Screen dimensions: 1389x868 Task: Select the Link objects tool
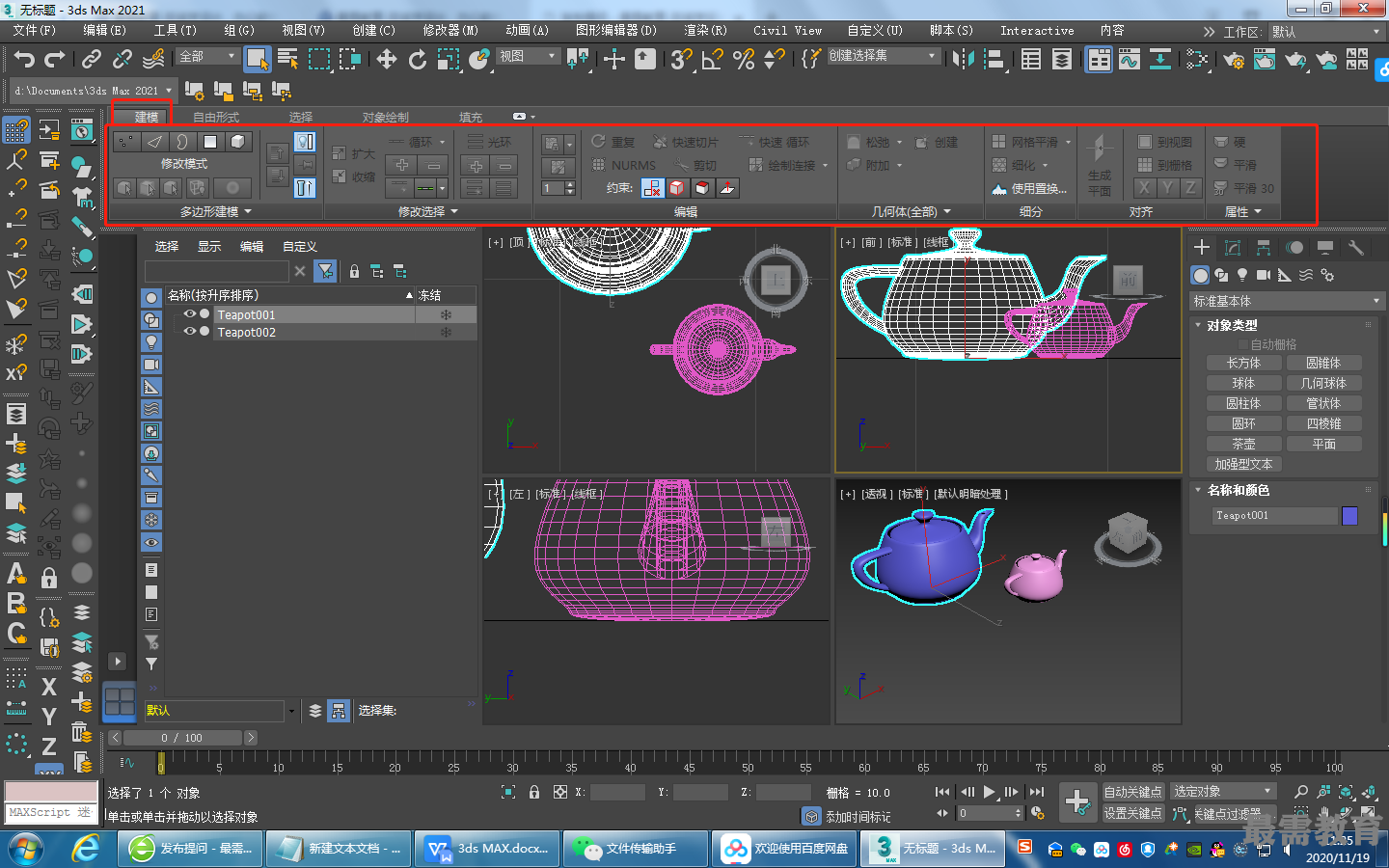click(x=91, y=60)
